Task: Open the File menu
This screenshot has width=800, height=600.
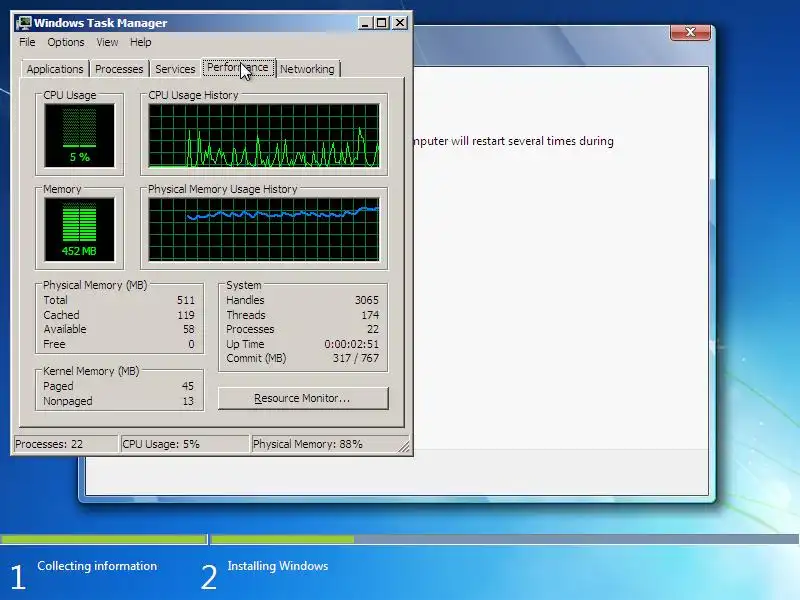Action: pyautogui.click(x=27, y=42)
